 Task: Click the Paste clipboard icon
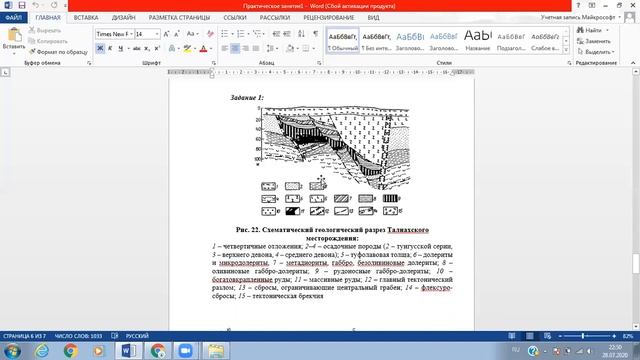coord(14,35)
